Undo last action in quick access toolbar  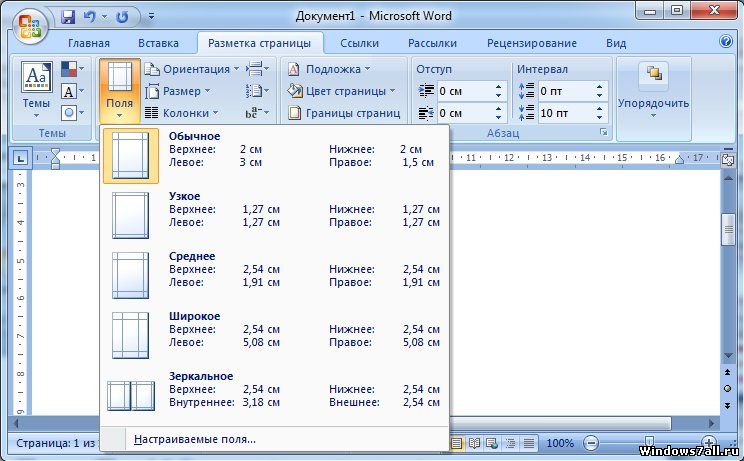tap(89, 18)
